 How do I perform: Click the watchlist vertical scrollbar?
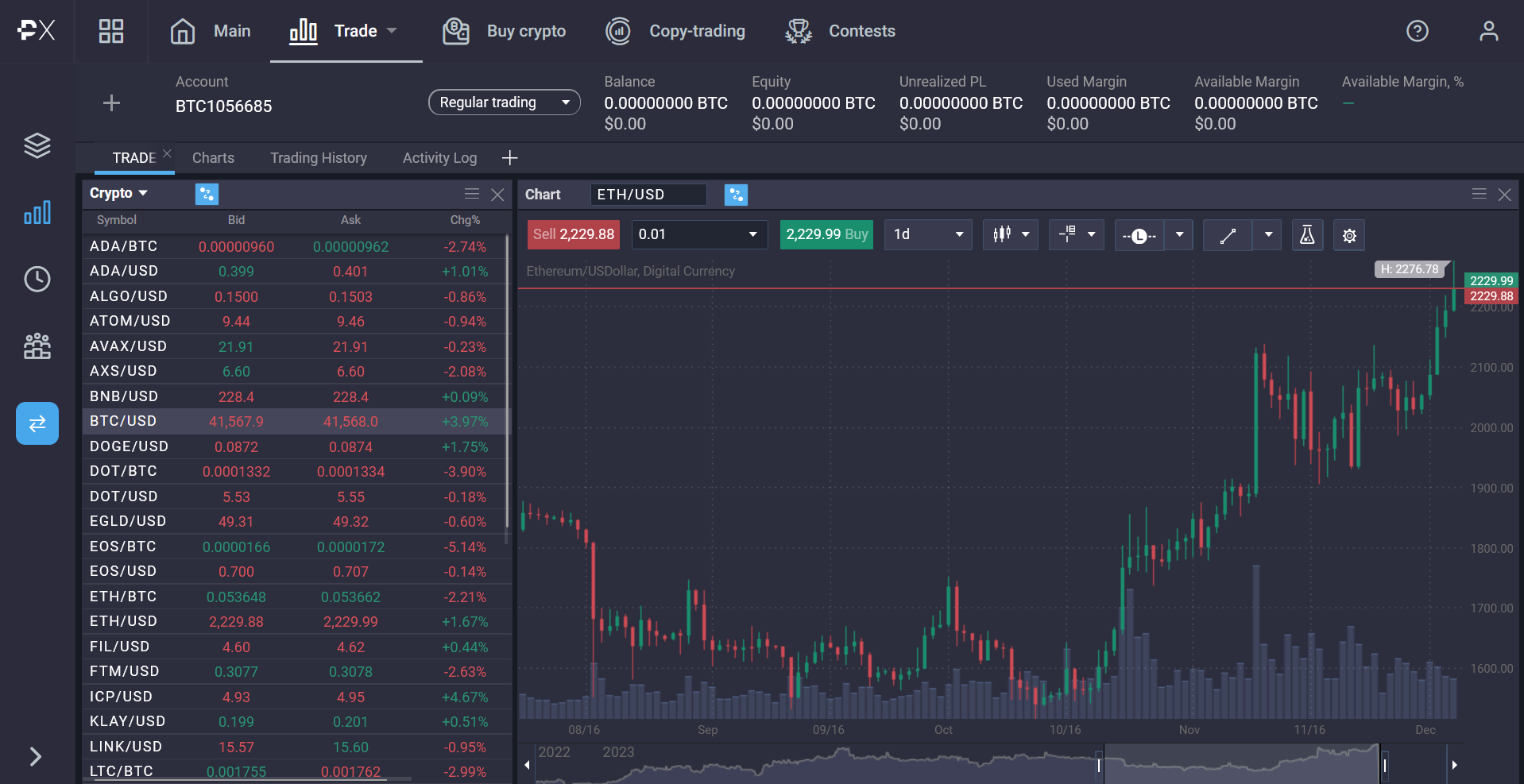pyautogui.click(x=507, y=381)
